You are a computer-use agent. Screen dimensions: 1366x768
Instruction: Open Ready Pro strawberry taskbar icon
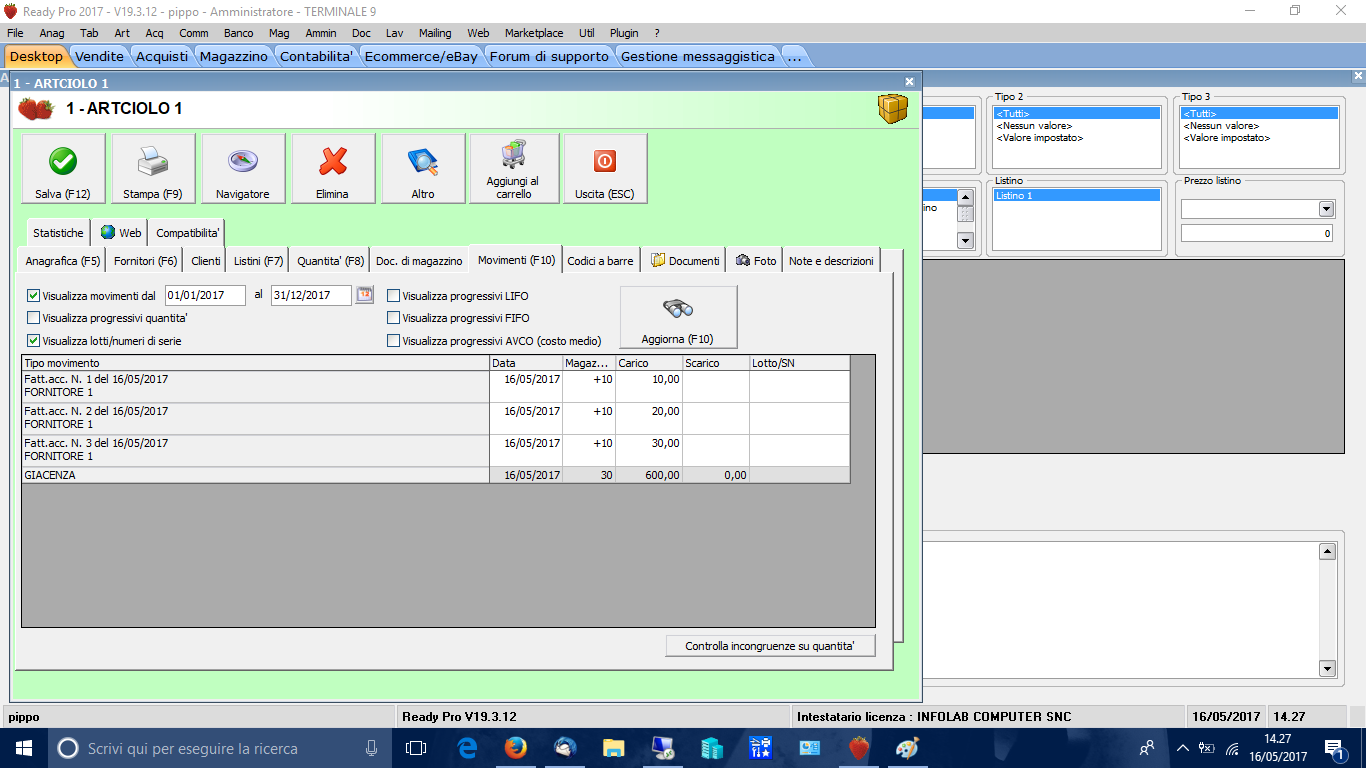tap(859, 748)
